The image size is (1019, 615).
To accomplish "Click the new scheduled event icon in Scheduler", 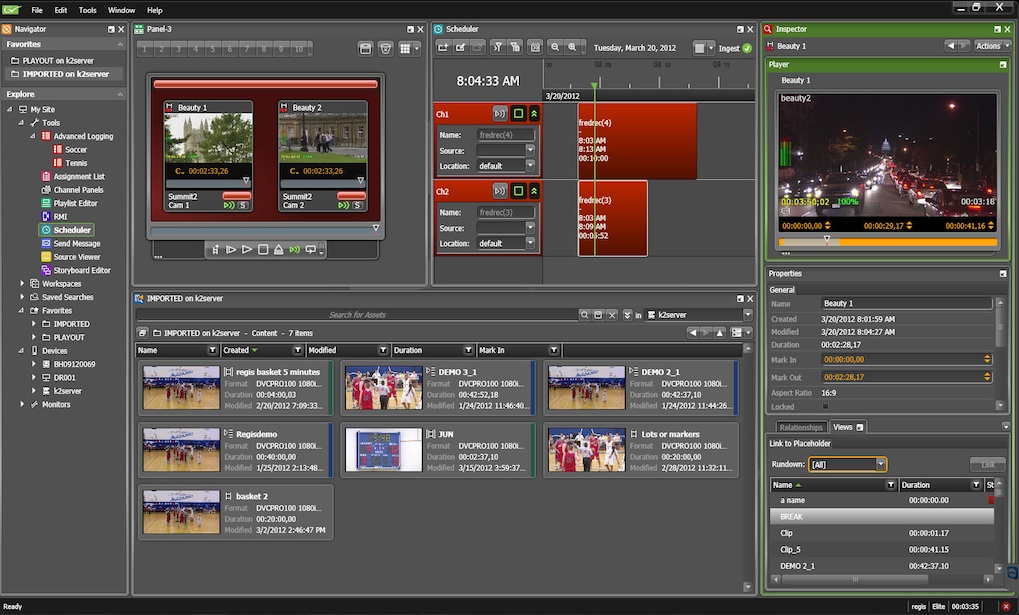I will [443, 47].
